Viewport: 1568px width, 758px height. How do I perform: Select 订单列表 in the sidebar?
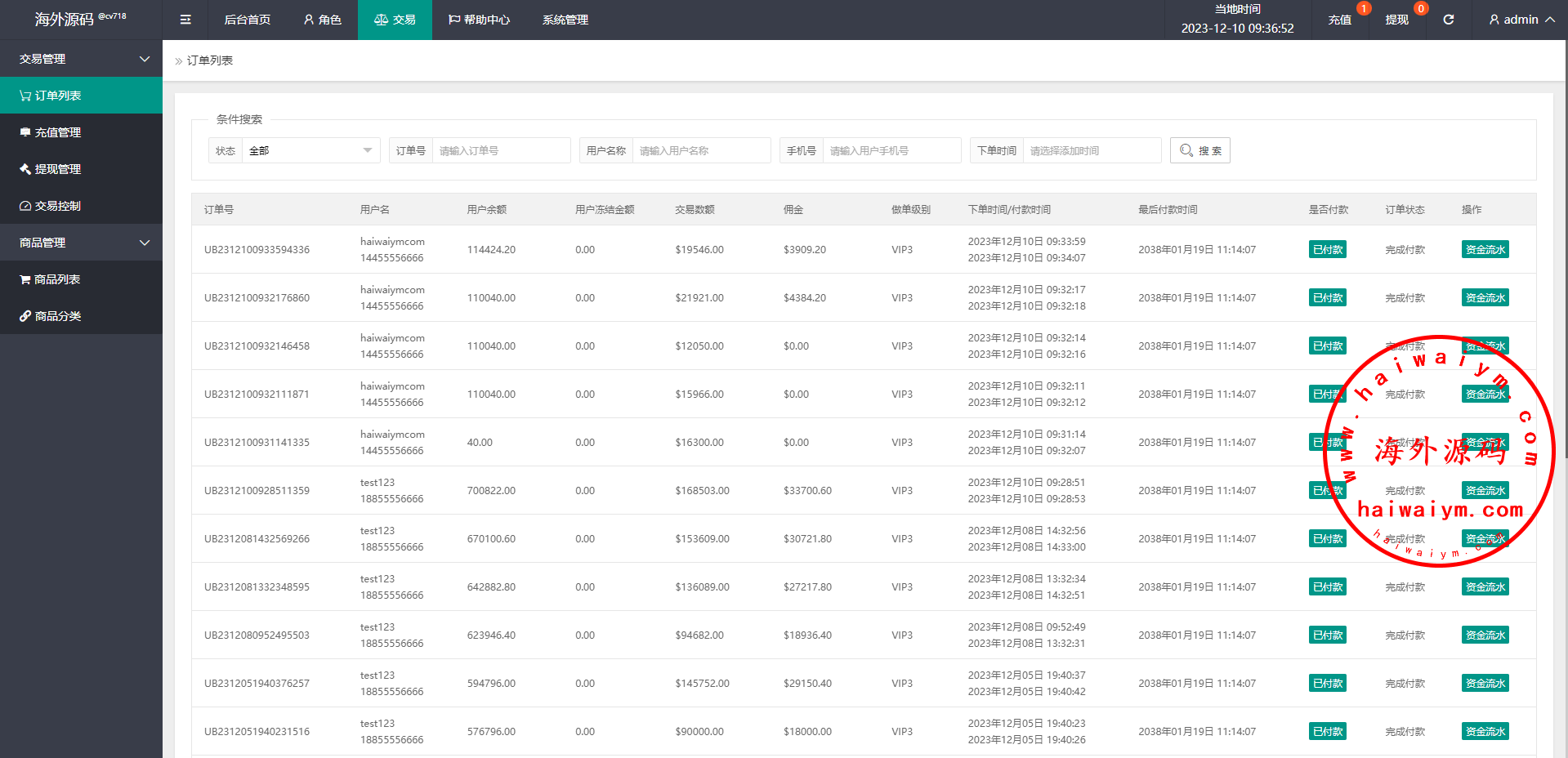[57, 96]
